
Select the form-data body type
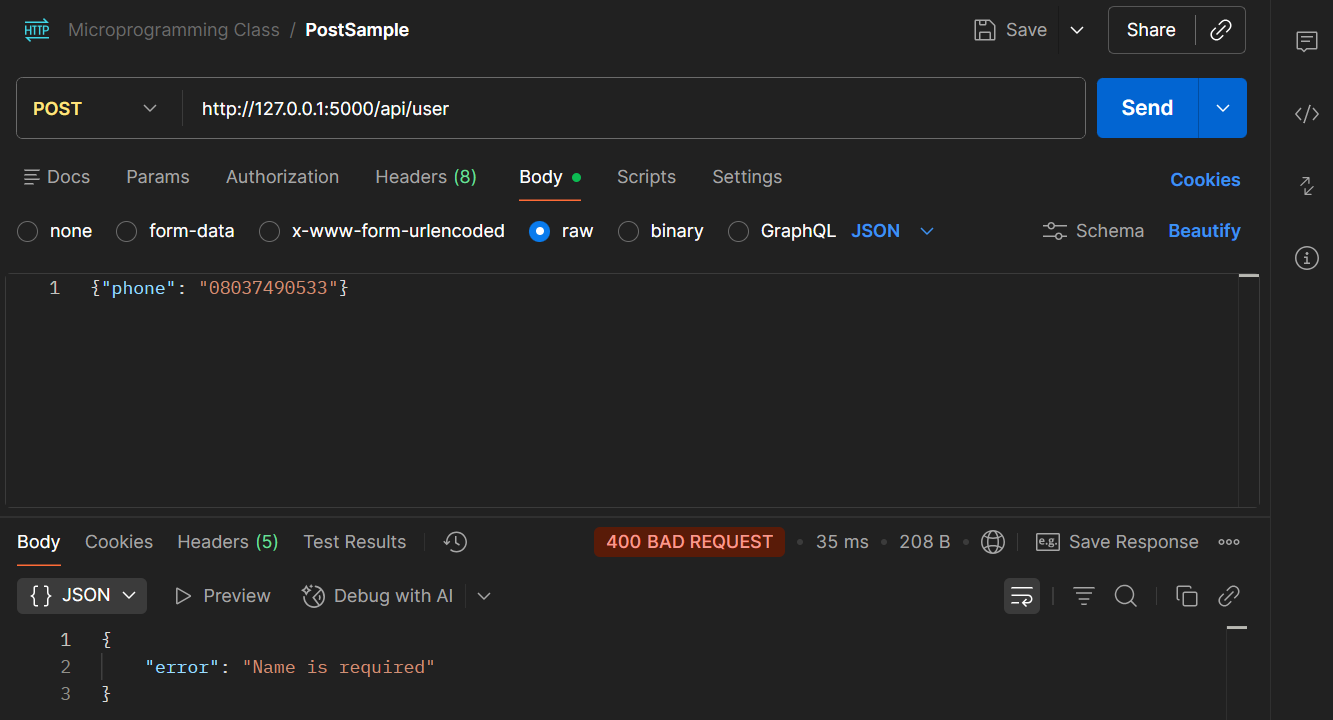click(127, 231)
